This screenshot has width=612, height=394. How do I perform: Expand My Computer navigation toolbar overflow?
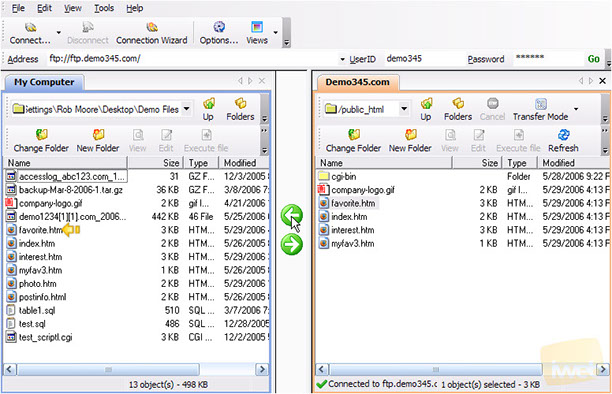click(x=264, y=119)
